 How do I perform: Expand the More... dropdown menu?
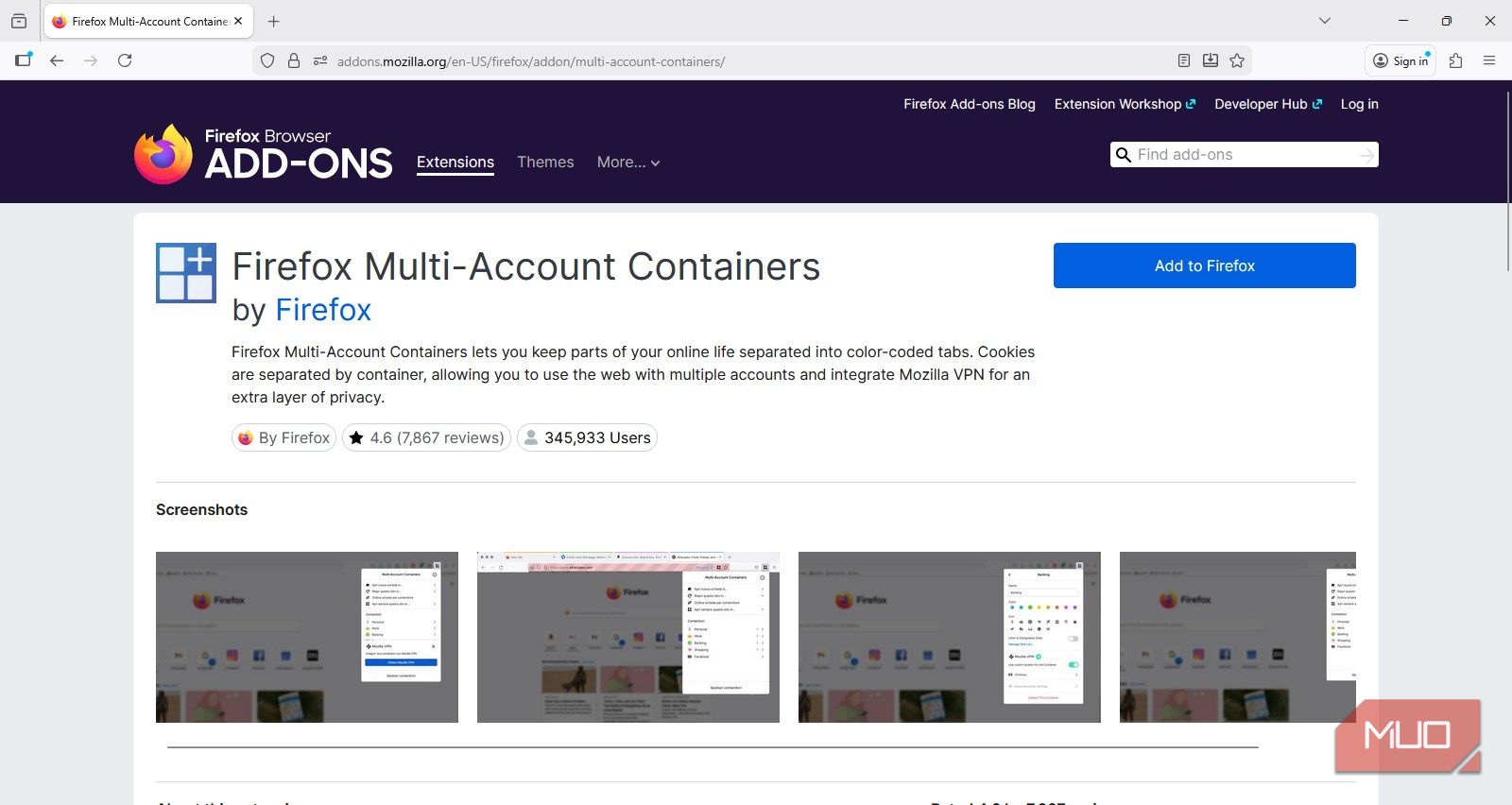click(628, 163)
